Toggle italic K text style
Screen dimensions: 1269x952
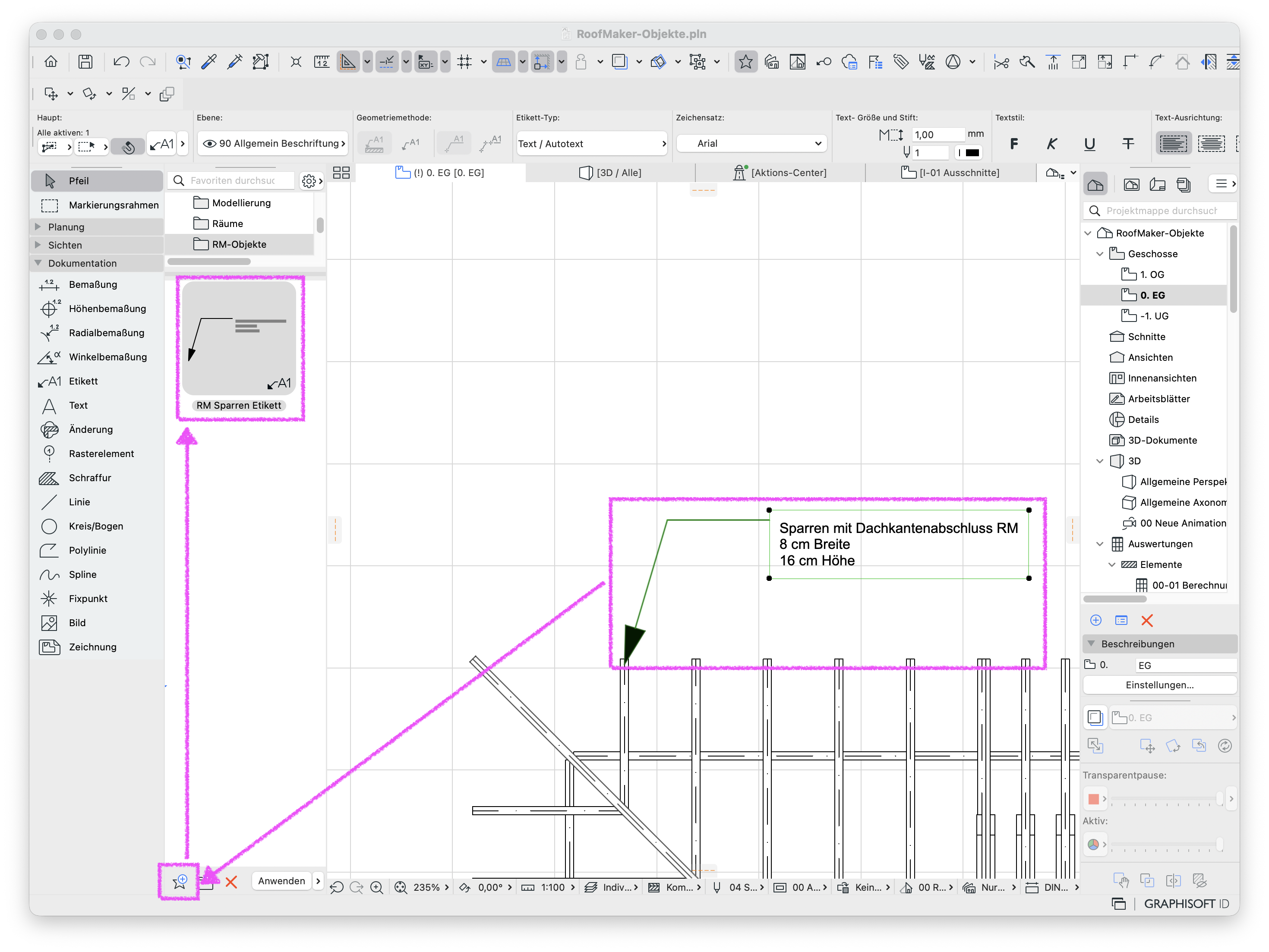[1051, 143]
